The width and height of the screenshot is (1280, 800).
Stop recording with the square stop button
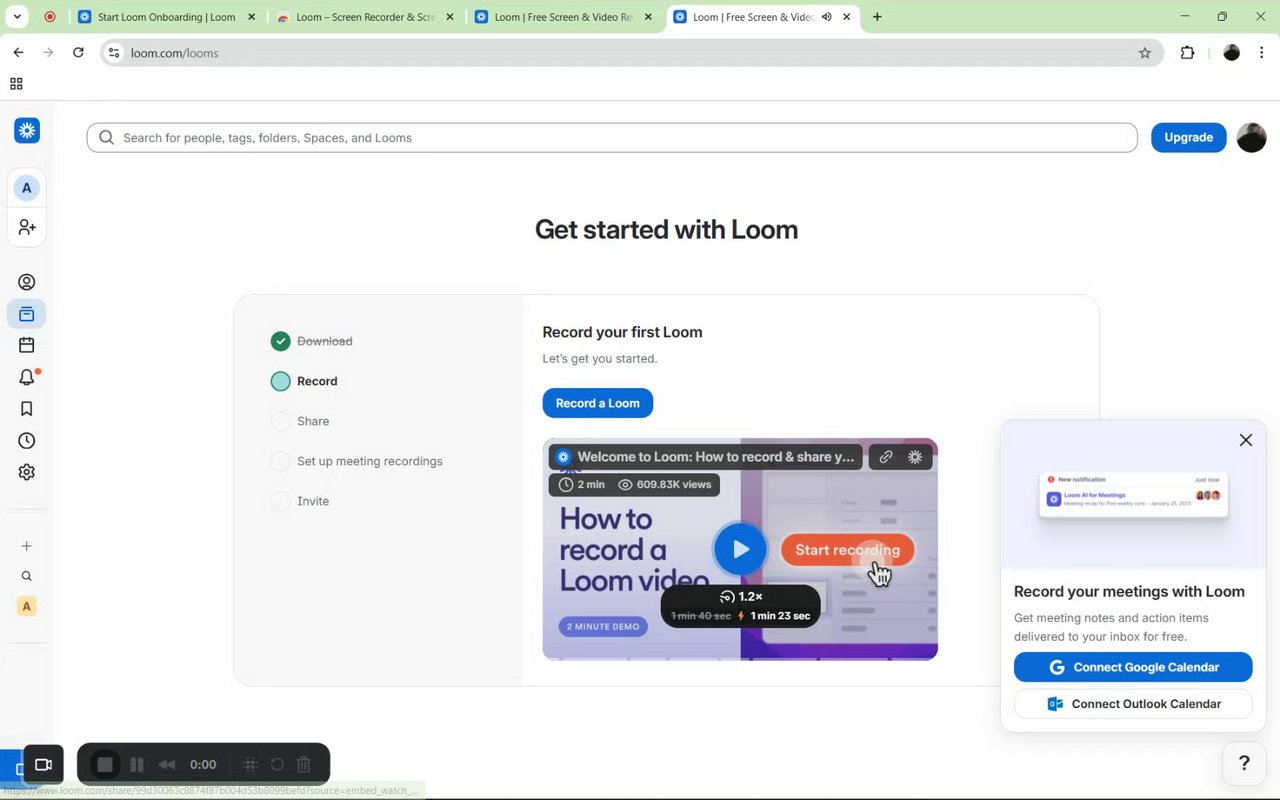click(x=105, y=765)
